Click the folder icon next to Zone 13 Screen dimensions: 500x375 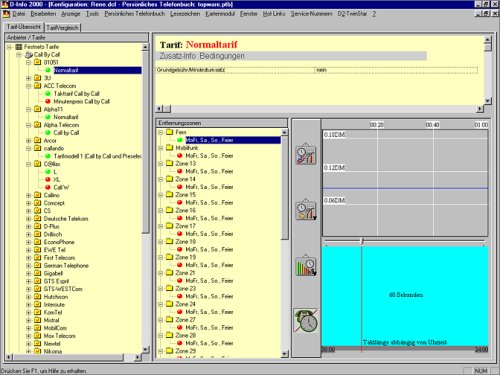click(170, 163)
